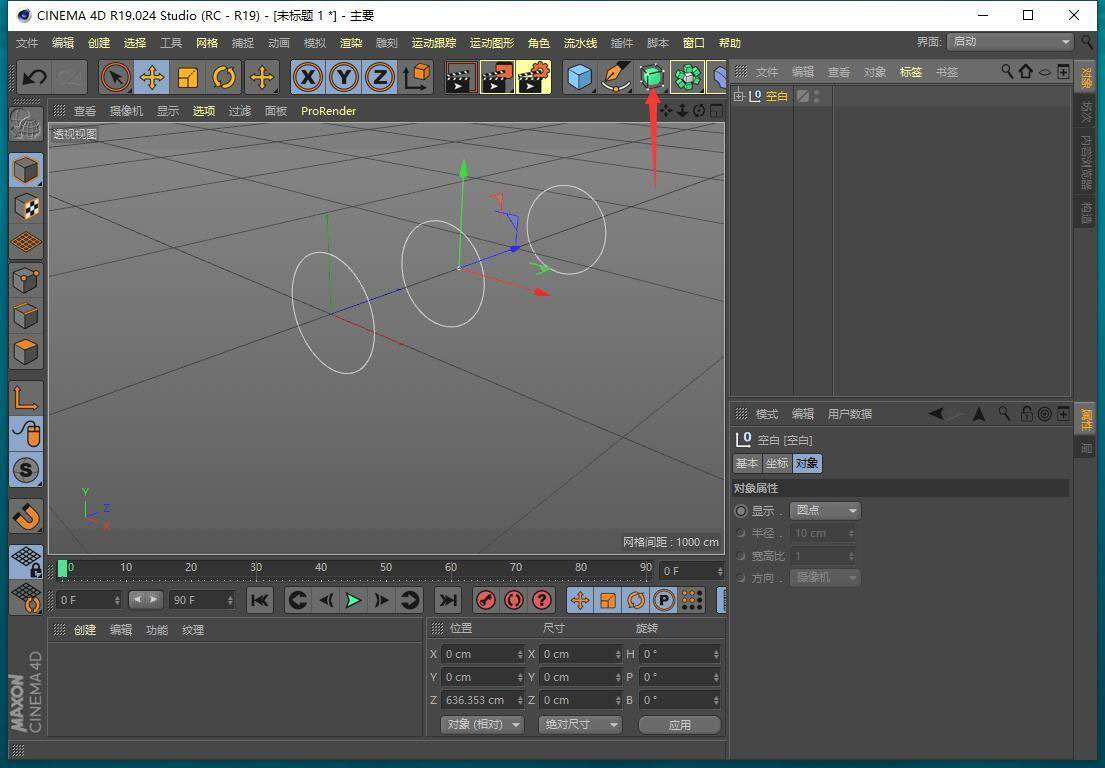Go to start of animation
This screenshot has width=1105, height=768.
click(259, 600)
